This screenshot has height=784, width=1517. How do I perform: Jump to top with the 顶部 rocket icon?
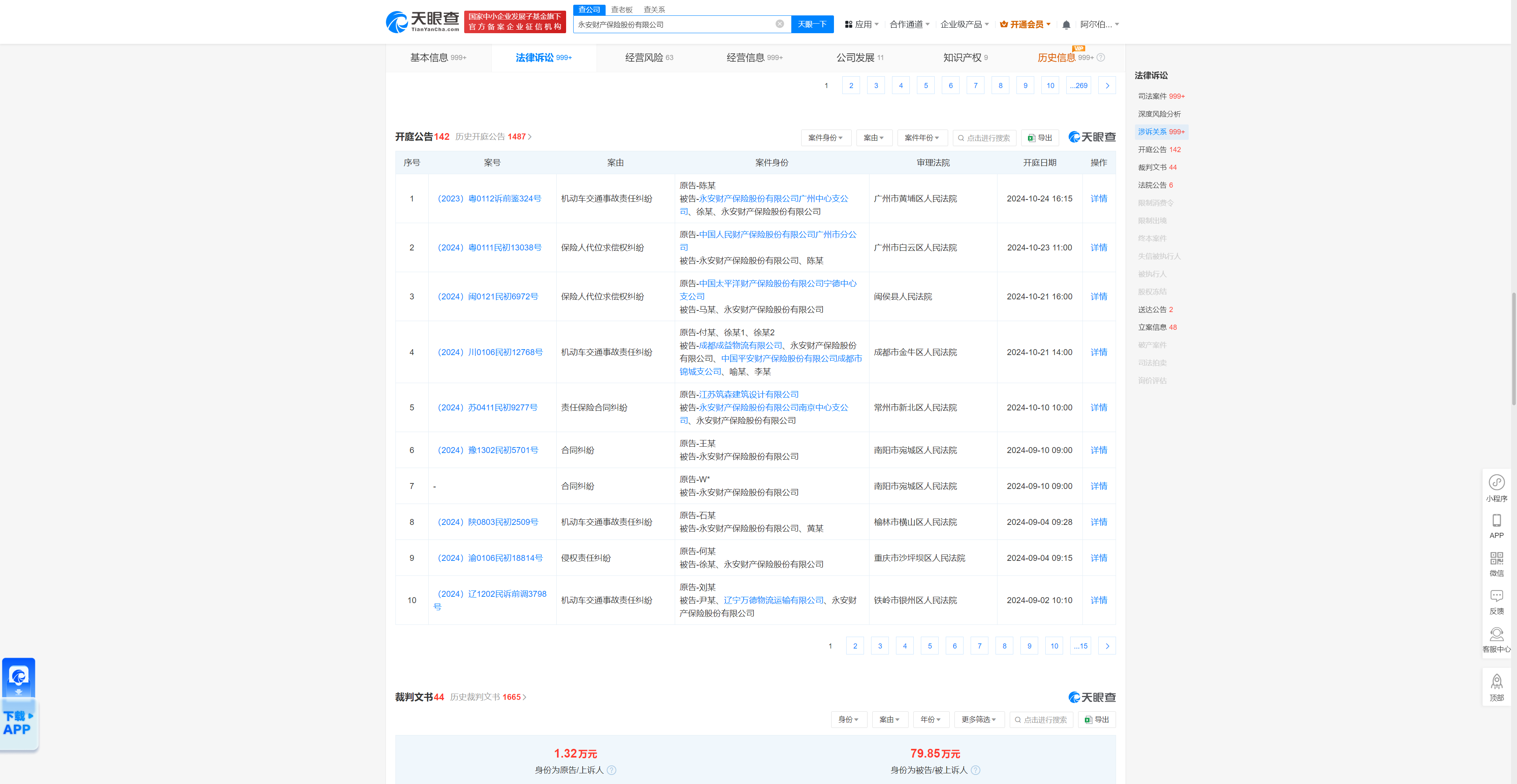click(1496, 688)
